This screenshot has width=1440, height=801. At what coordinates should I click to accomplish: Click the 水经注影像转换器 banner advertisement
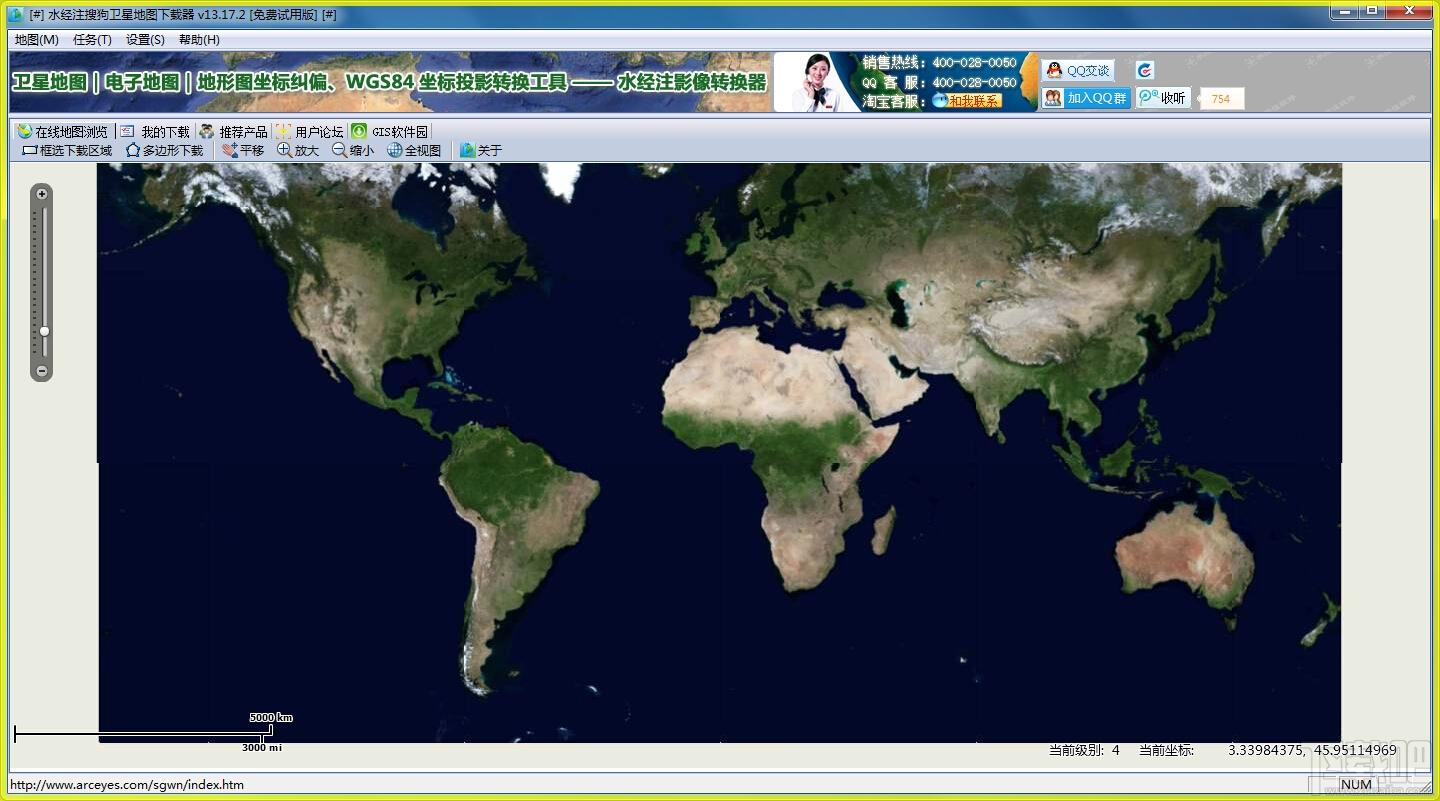(390, 82)
